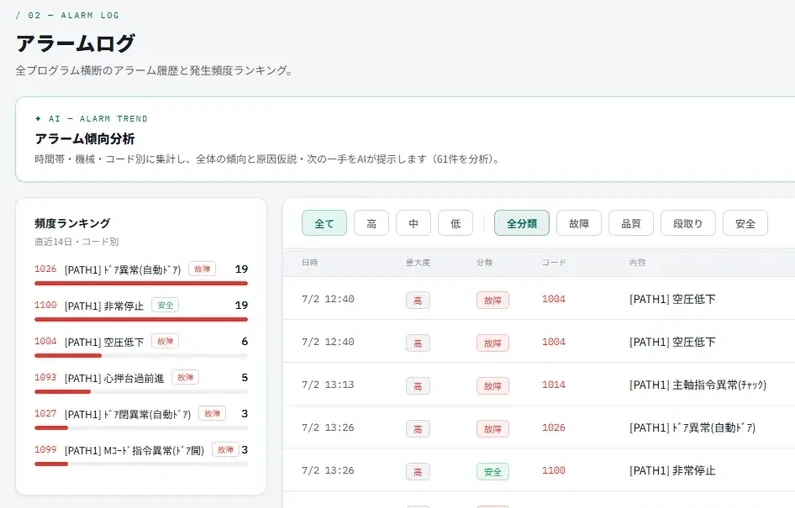Click the アラームログ page title
This screenshot has width=795, height=508.
tap(75, 43)
